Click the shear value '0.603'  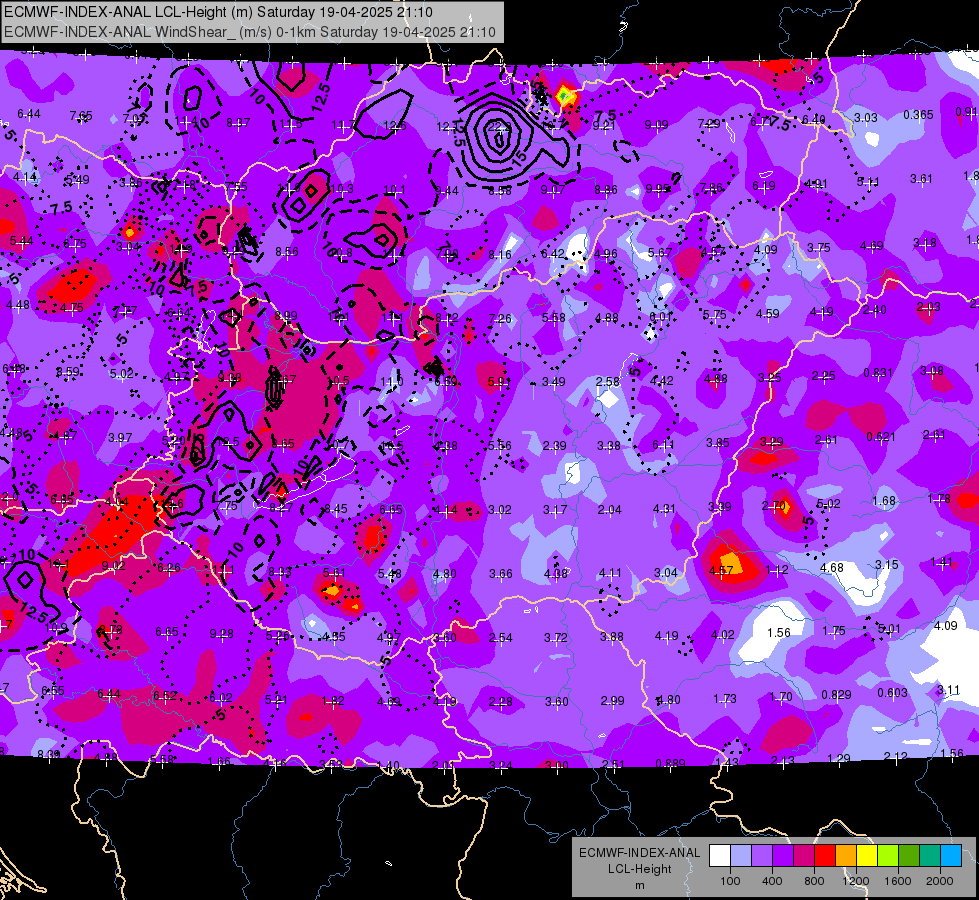(893, 692)
